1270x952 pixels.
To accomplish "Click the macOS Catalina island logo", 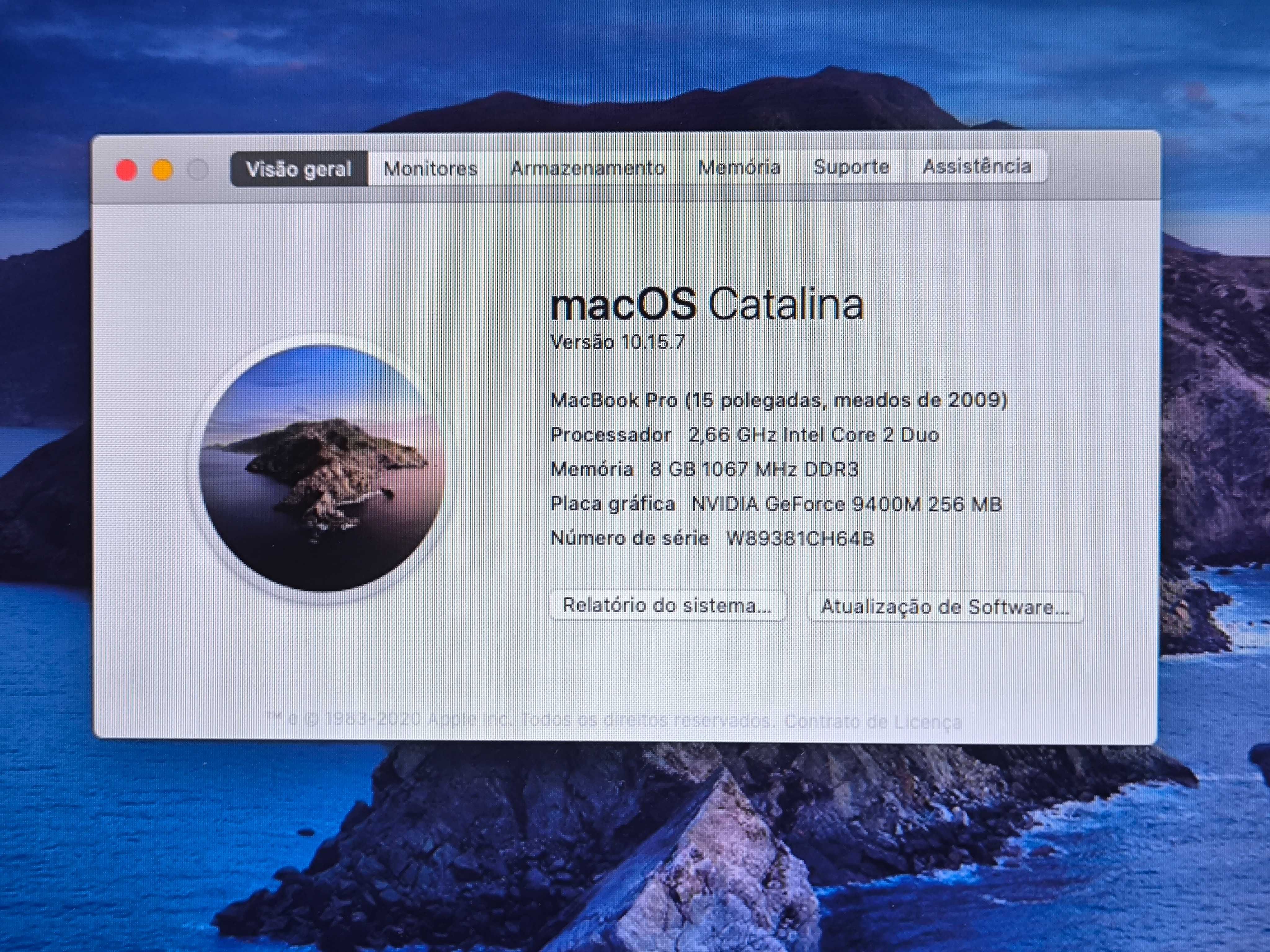I will click(x=322, y=468).
